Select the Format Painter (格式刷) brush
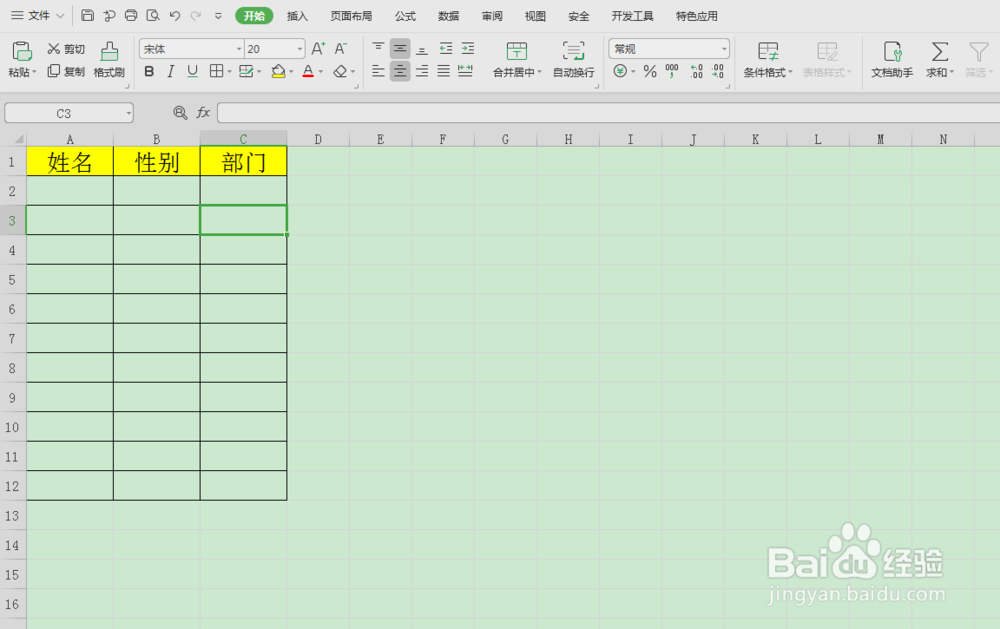Image resolution: width=1000 pixels, height=629 pixels. 109,59
